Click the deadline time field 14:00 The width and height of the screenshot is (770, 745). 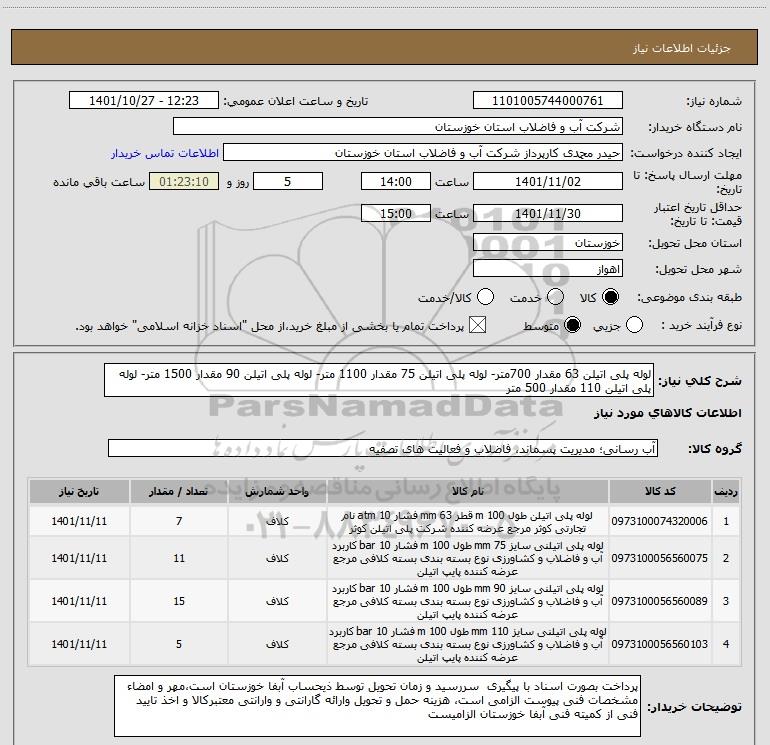tap(396, 181)
